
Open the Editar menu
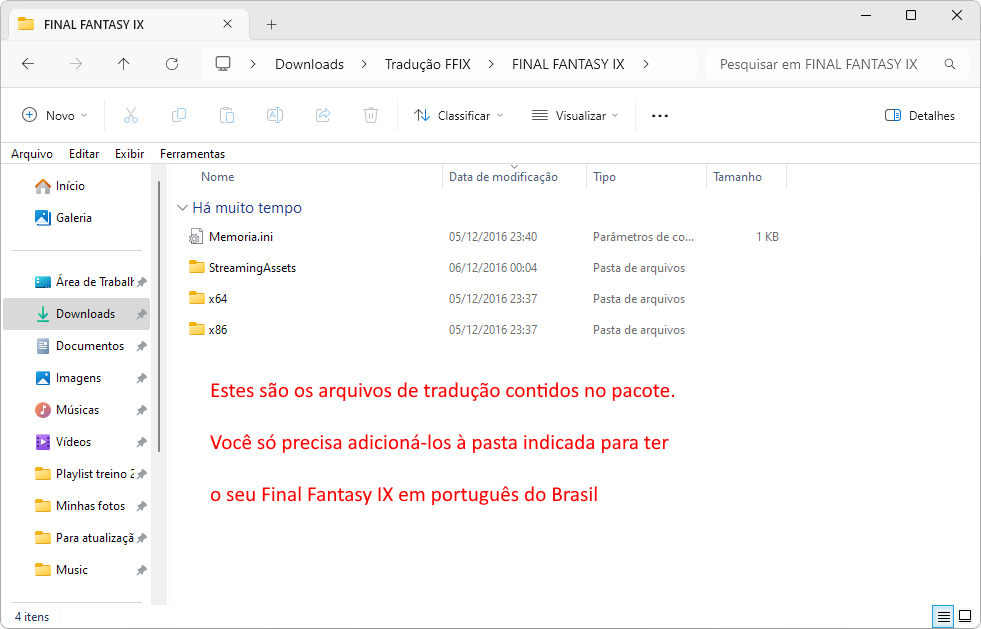pos(84,153)
